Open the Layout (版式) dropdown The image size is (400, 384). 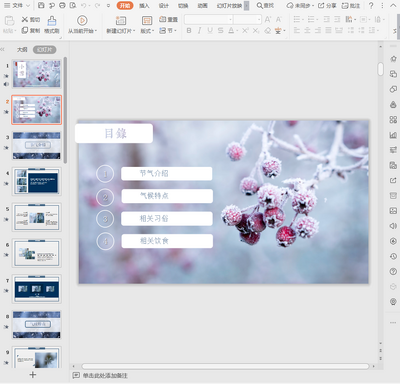point(147,31)
